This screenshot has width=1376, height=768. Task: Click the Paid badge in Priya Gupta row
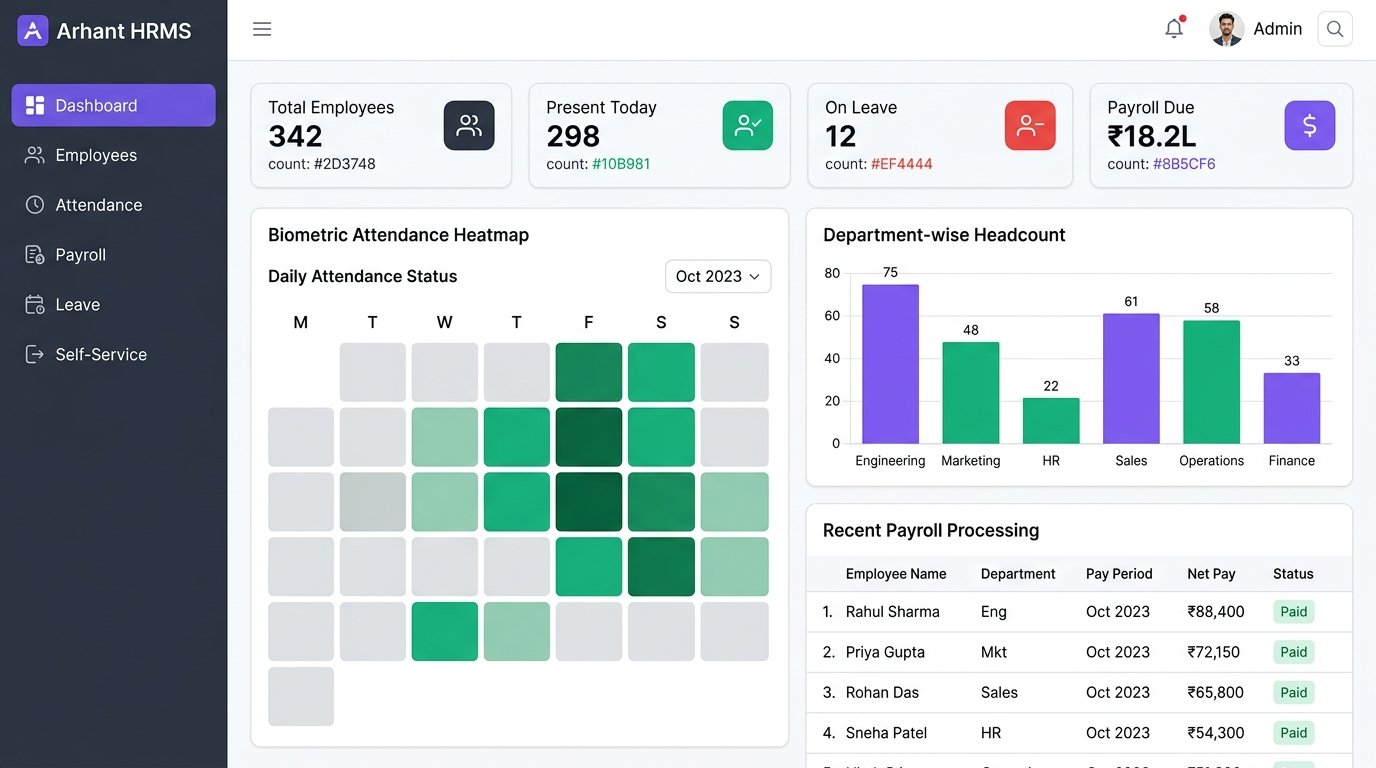tap(1294, 652)
